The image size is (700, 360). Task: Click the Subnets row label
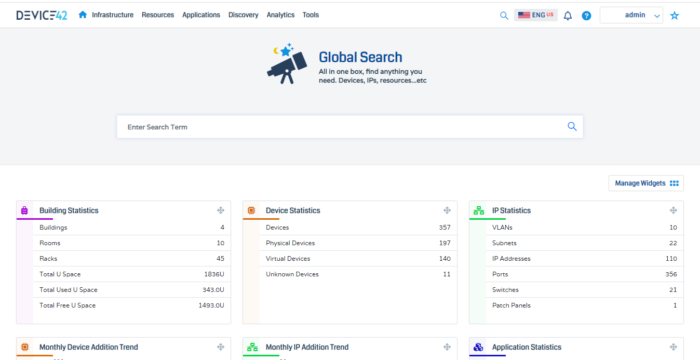point(504,243)
